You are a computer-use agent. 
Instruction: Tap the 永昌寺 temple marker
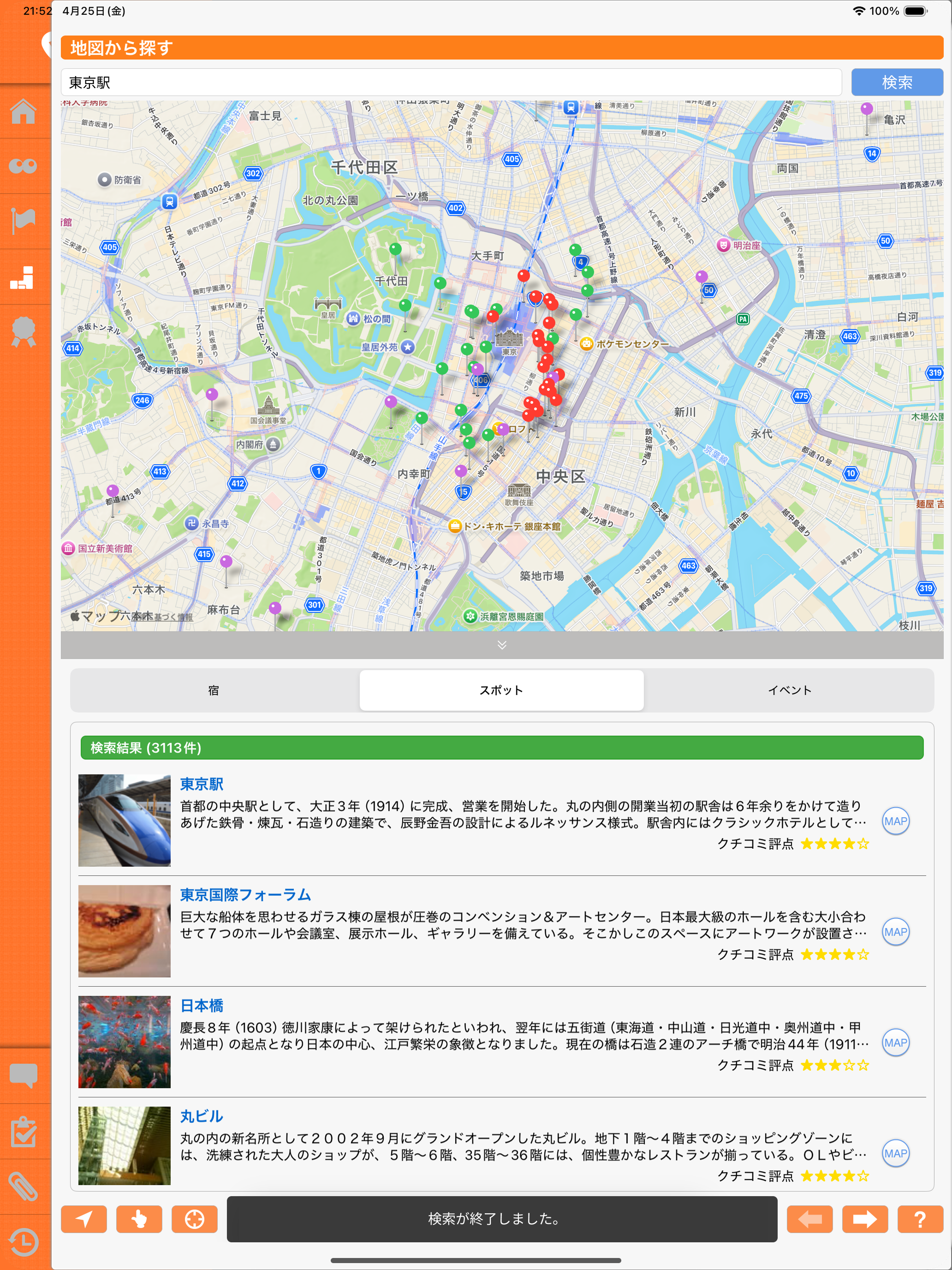(x=191, y=523)
